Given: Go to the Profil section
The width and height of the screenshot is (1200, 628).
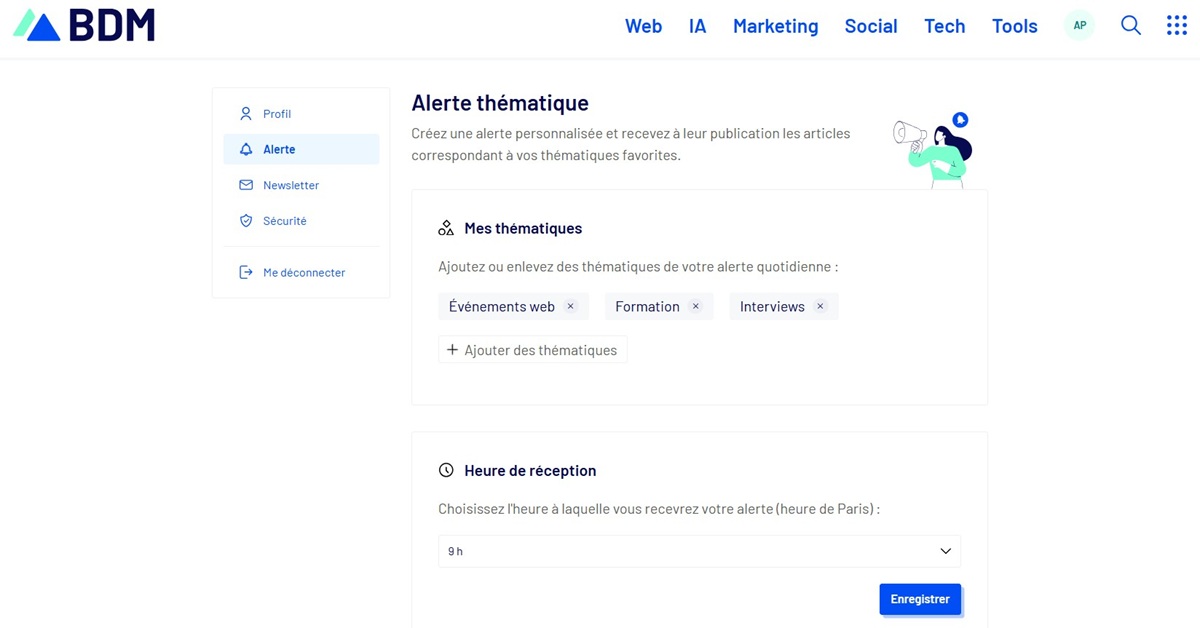Looking at the screenshot, I should pos(301,114).
